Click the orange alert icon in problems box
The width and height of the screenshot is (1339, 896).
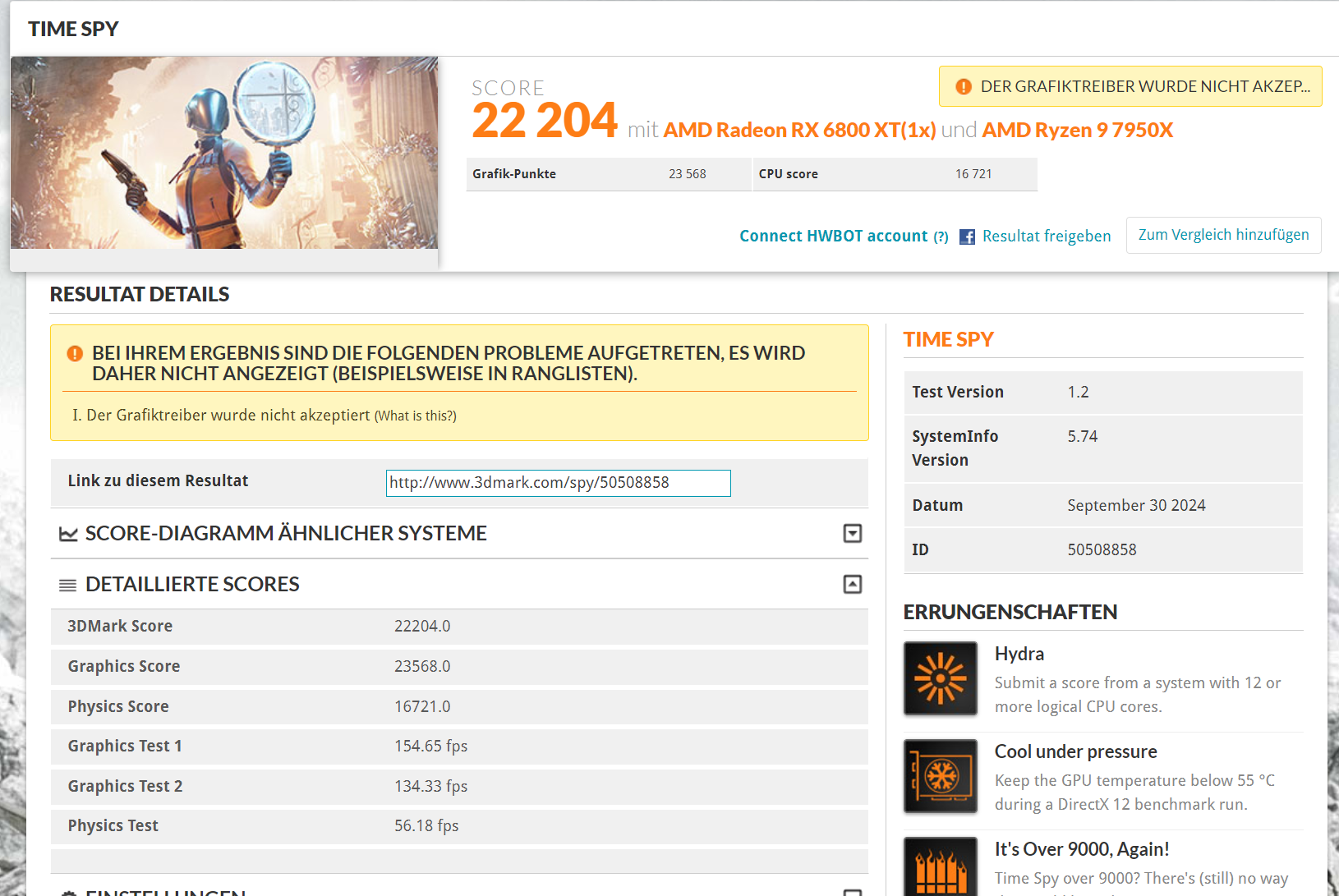(75, 353)
